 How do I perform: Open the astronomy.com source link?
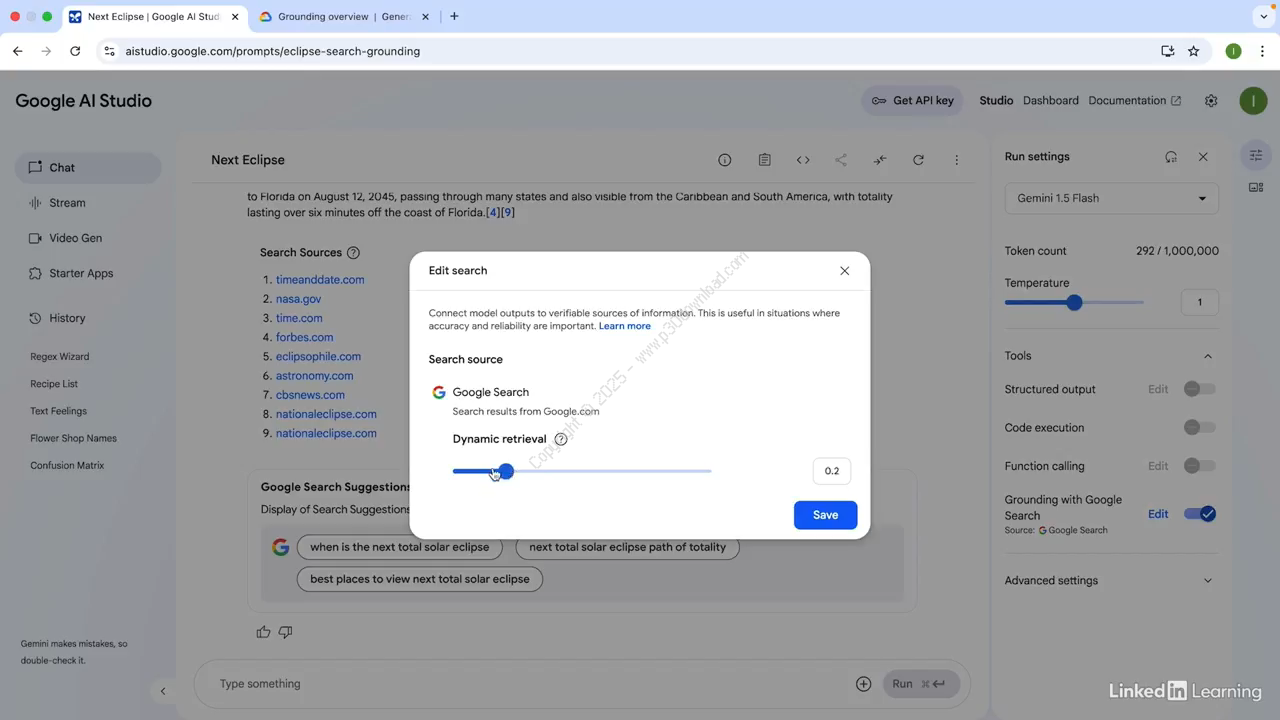click(x=314, y=376)
